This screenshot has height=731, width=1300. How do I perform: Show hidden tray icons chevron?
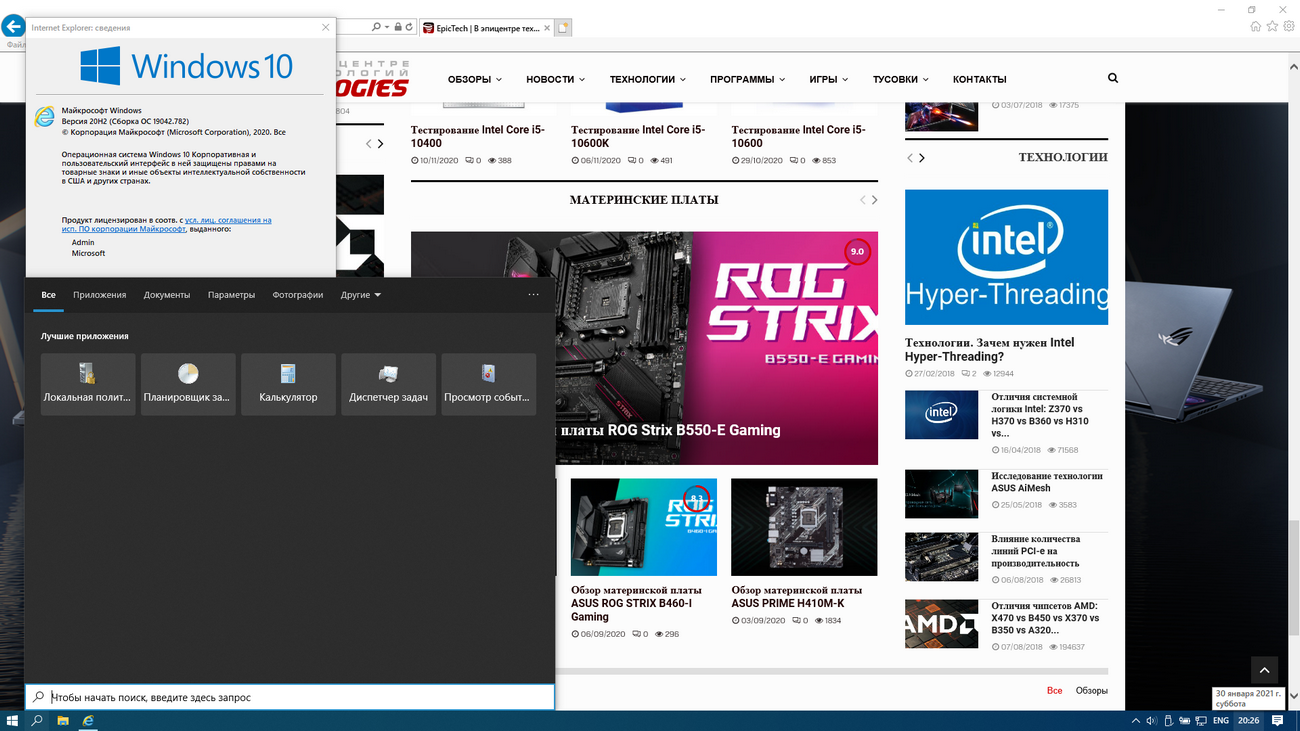[x=1135, y=720]
